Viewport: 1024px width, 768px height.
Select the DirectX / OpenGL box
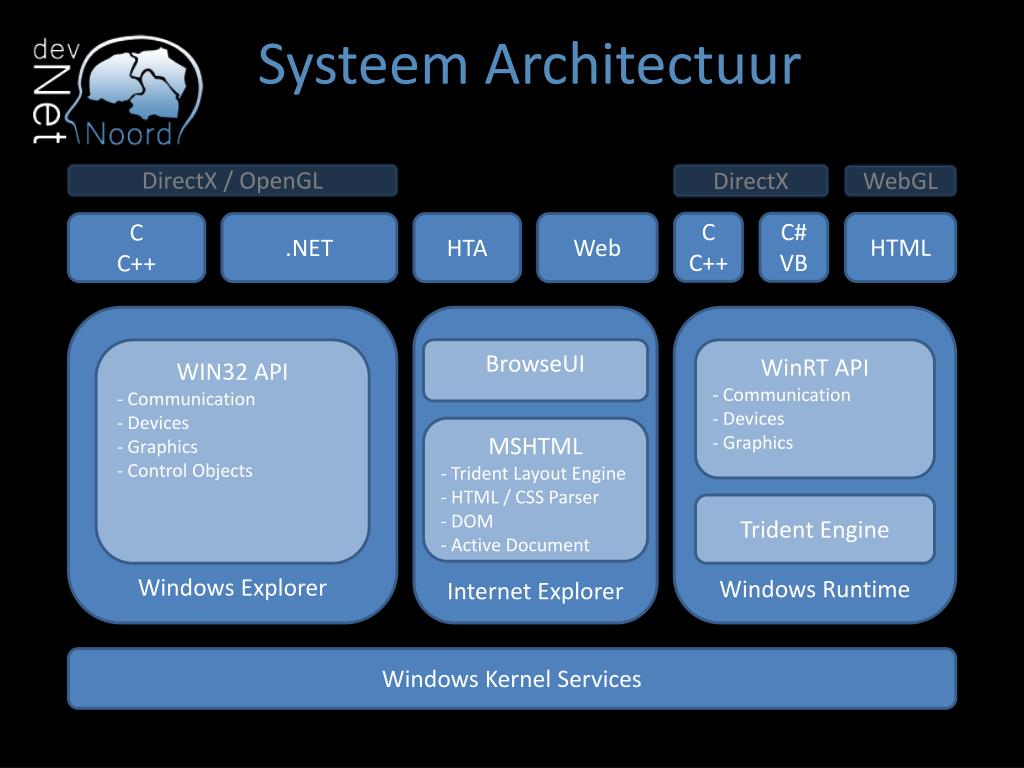pyautogui.click(x=232, y=181)
